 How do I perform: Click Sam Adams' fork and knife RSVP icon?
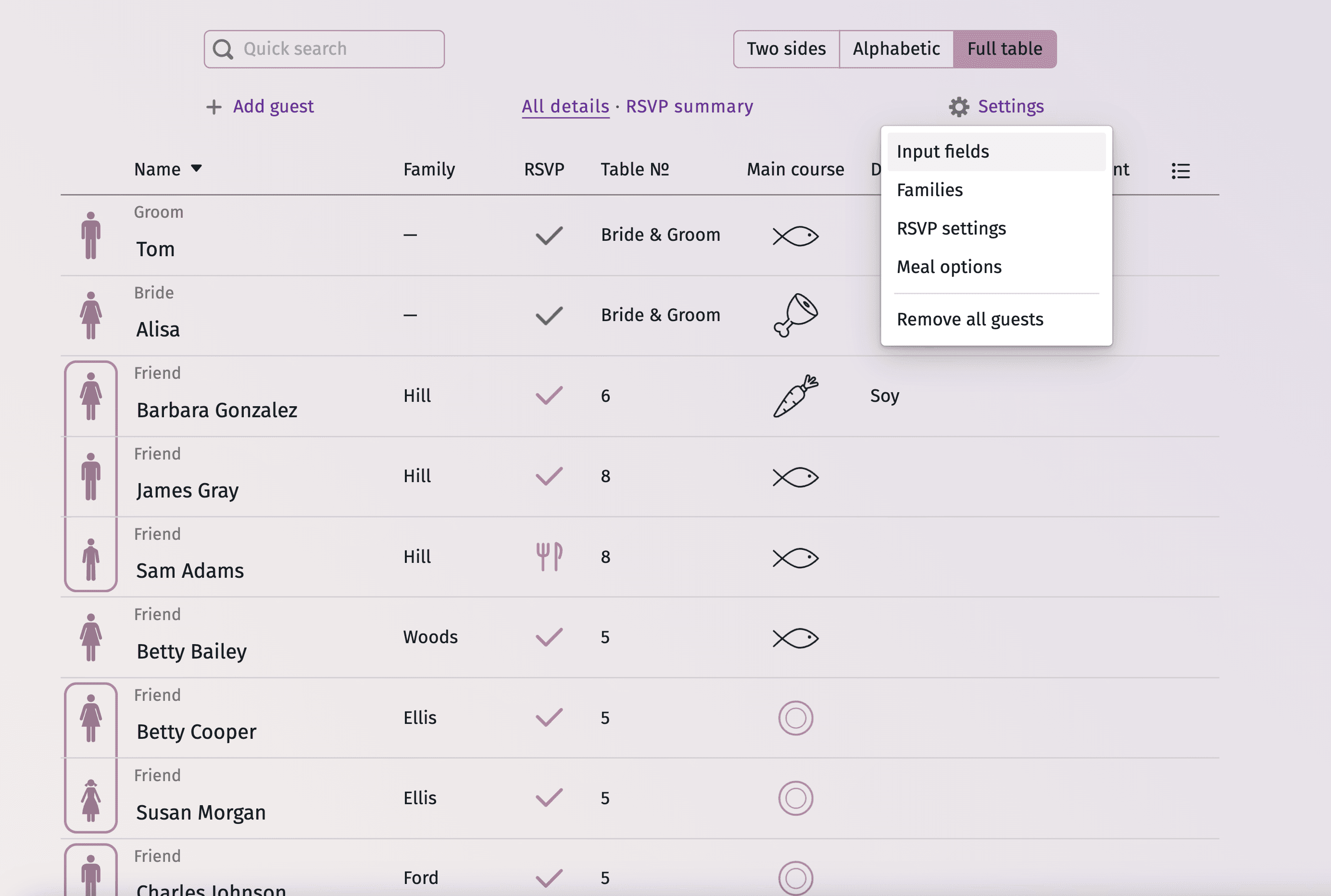point(549,557)
